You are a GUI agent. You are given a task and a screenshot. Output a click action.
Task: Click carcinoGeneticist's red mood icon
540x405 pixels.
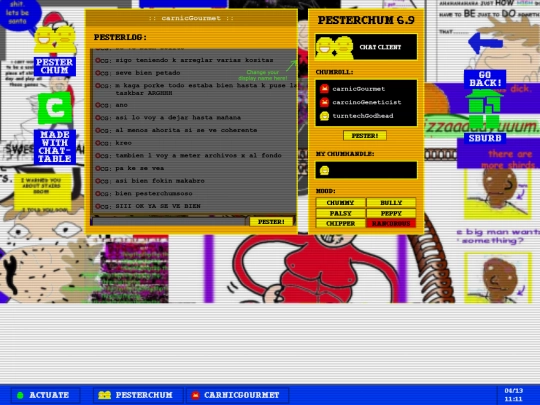[x=324, y=102]
